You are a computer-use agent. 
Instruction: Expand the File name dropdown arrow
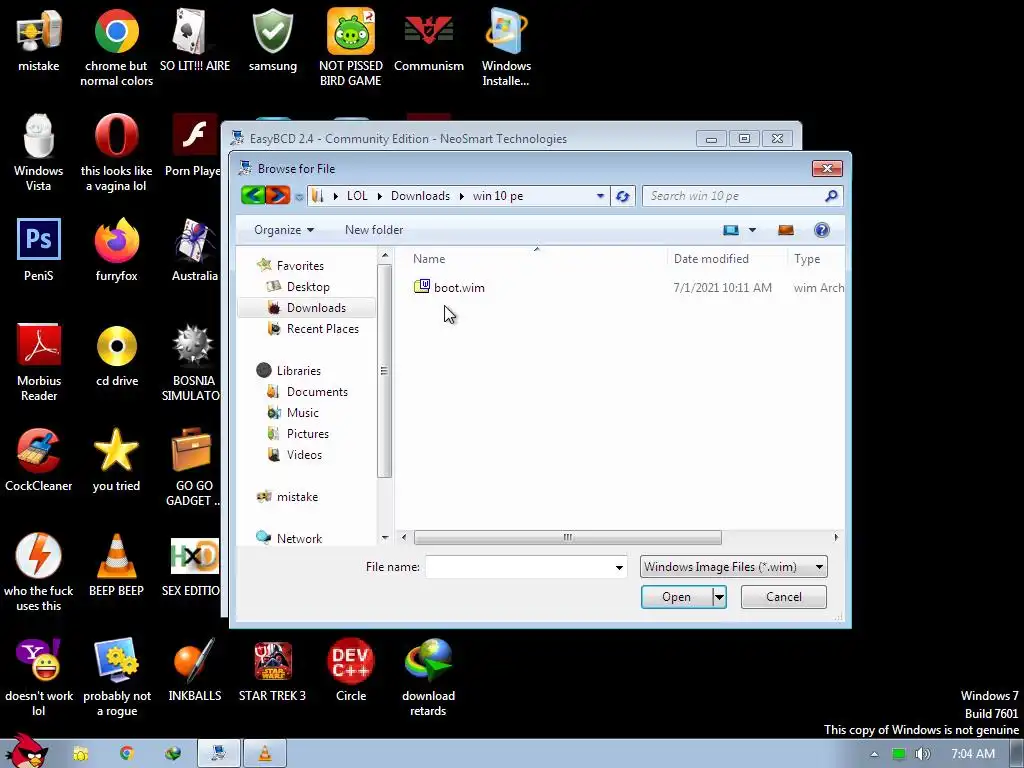click(619, 568)
